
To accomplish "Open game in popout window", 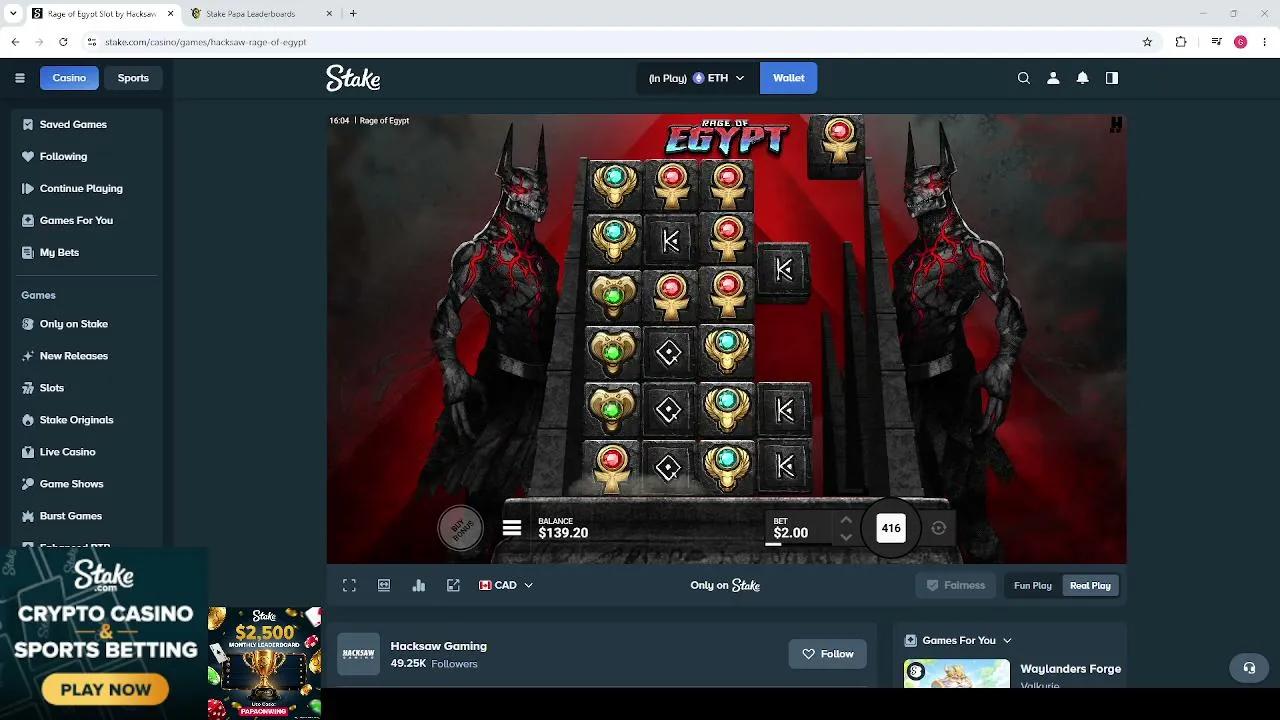I will [x=453, y=585].
